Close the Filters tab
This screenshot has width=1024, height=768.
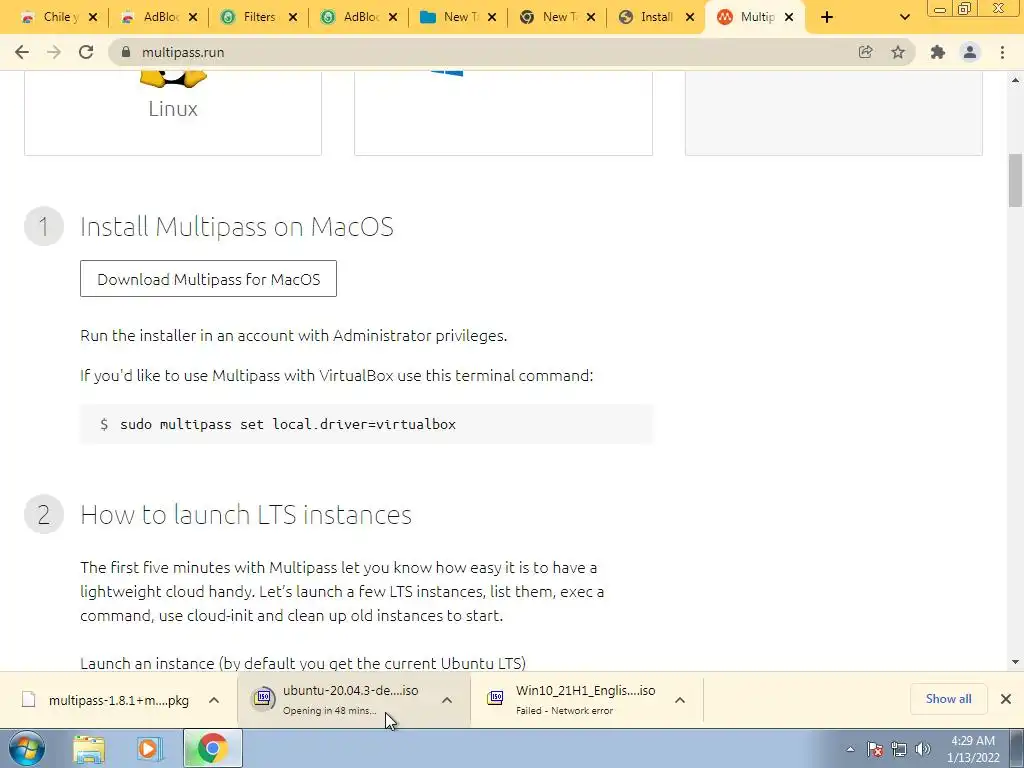pyautogui.click(x=293, y=18)
